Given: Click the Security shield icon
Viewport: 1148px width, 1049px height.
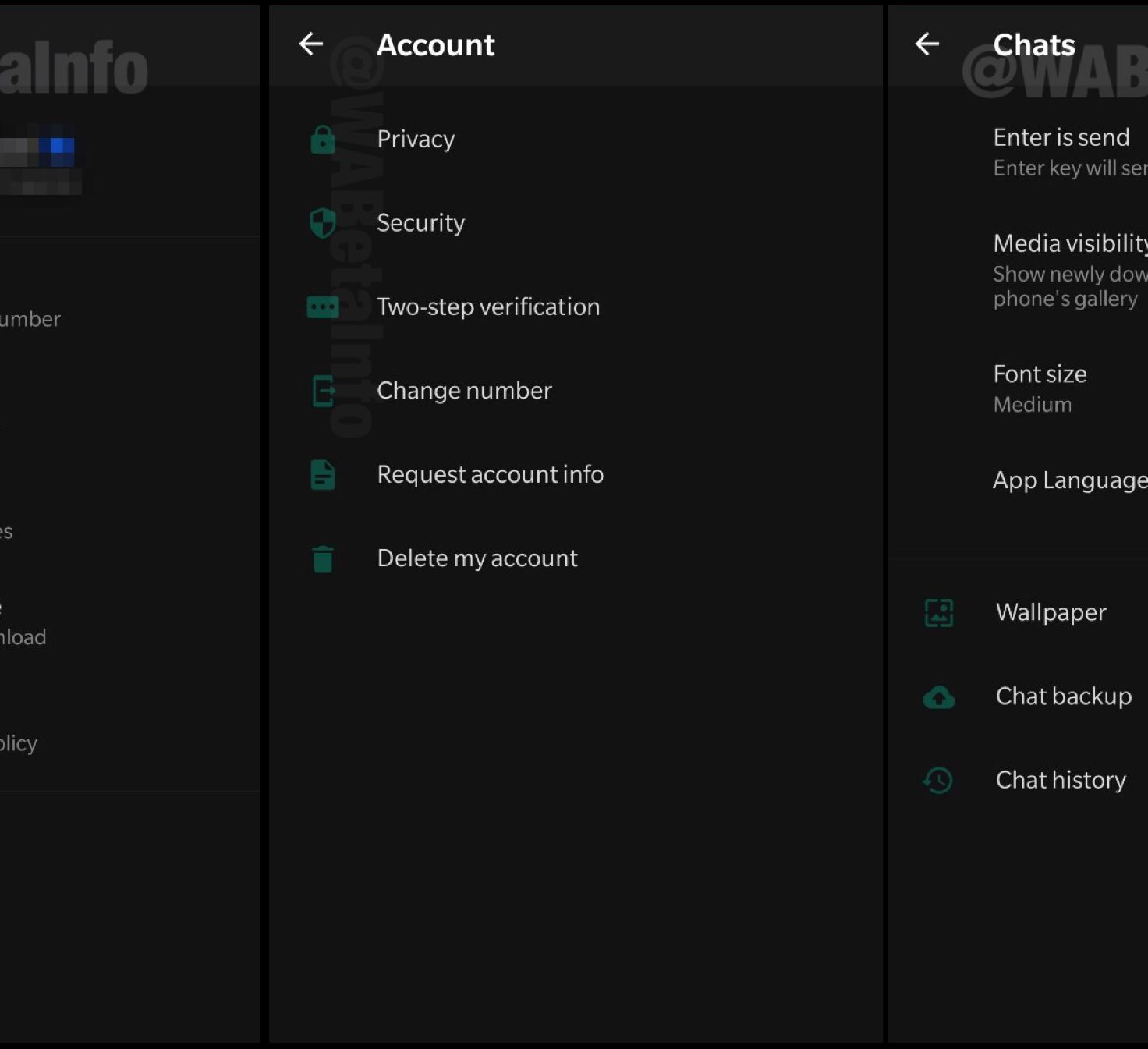Looking at the screenshot, I should point(323,223).
